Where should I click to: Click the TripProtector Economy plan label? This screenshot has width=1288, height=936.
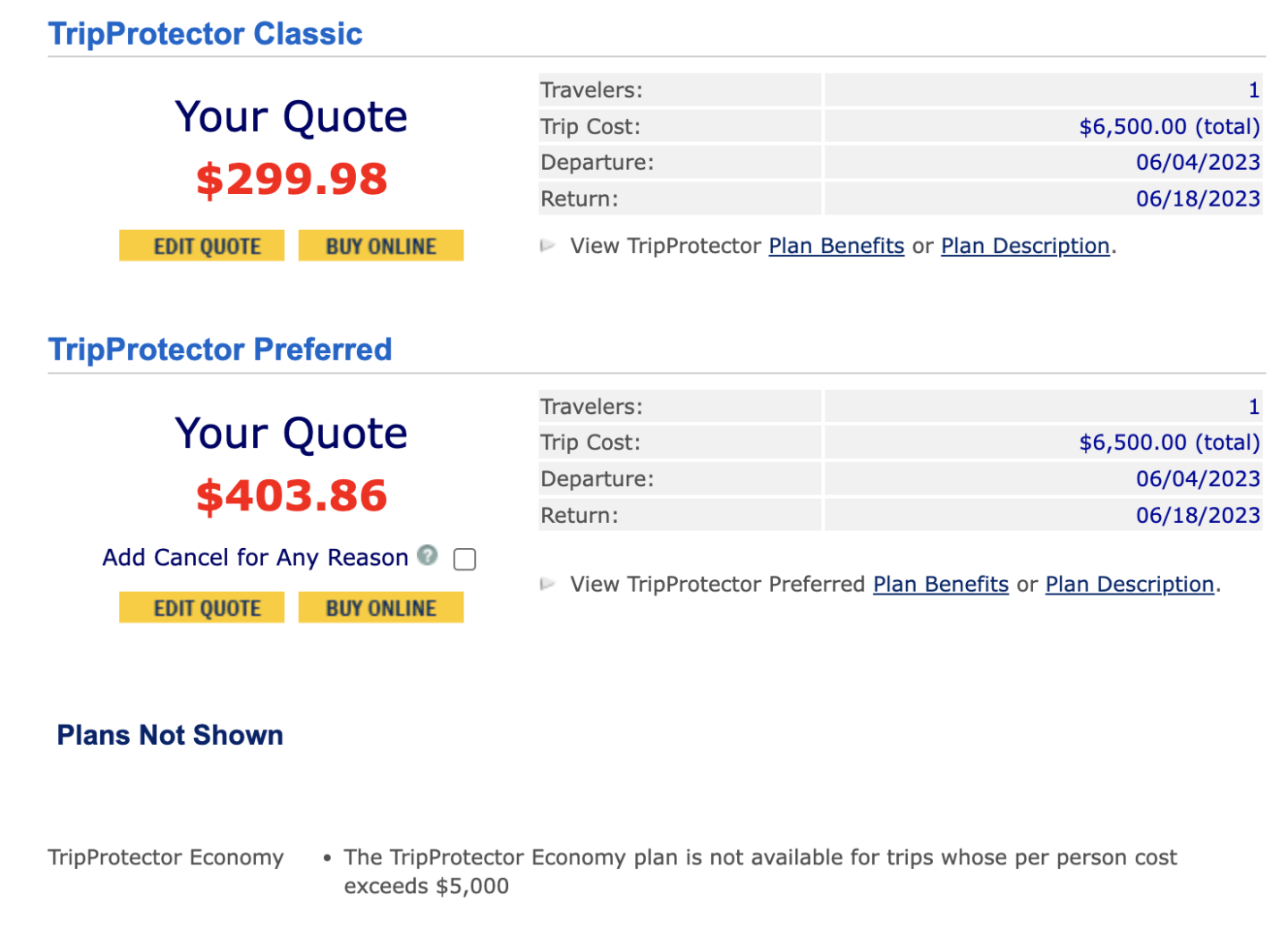[x=165, y=857]
